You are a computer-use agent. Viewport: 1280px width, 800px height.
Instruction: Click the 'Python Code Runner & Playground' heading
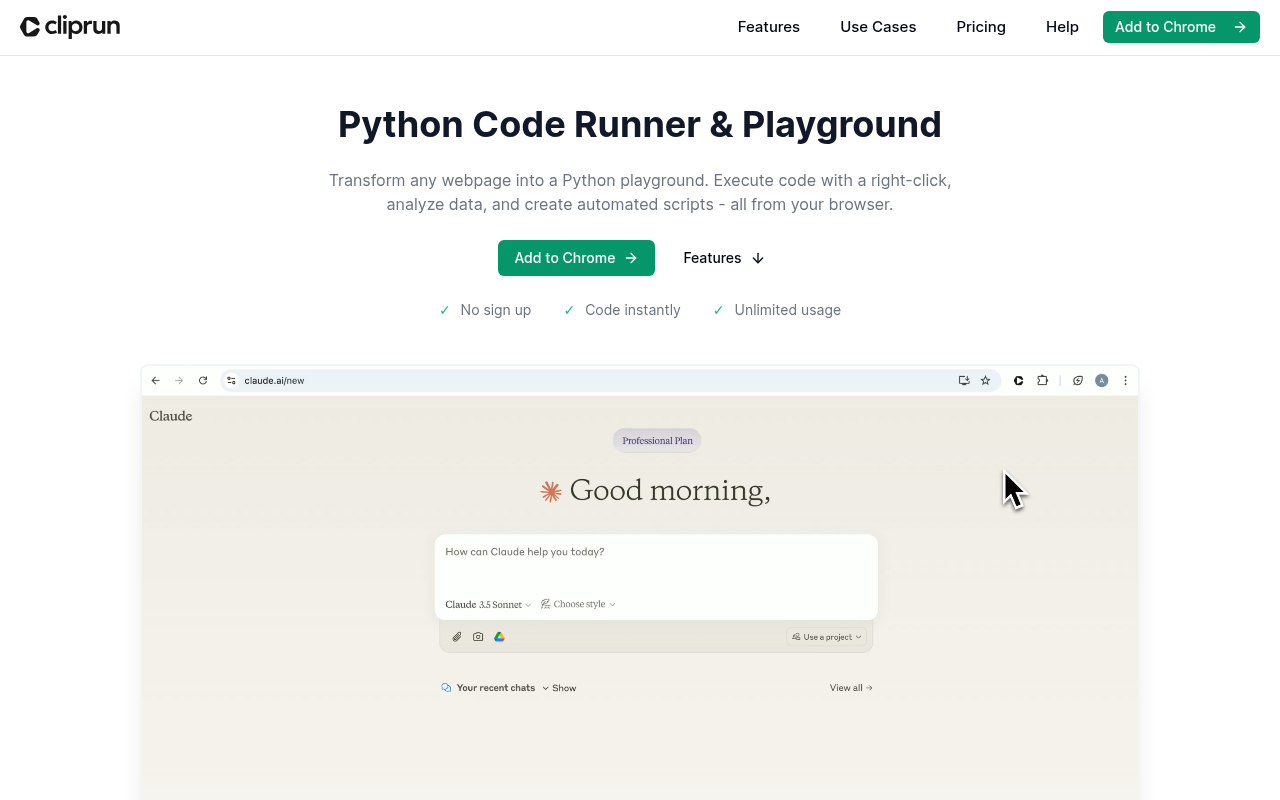tap(640, 125)
